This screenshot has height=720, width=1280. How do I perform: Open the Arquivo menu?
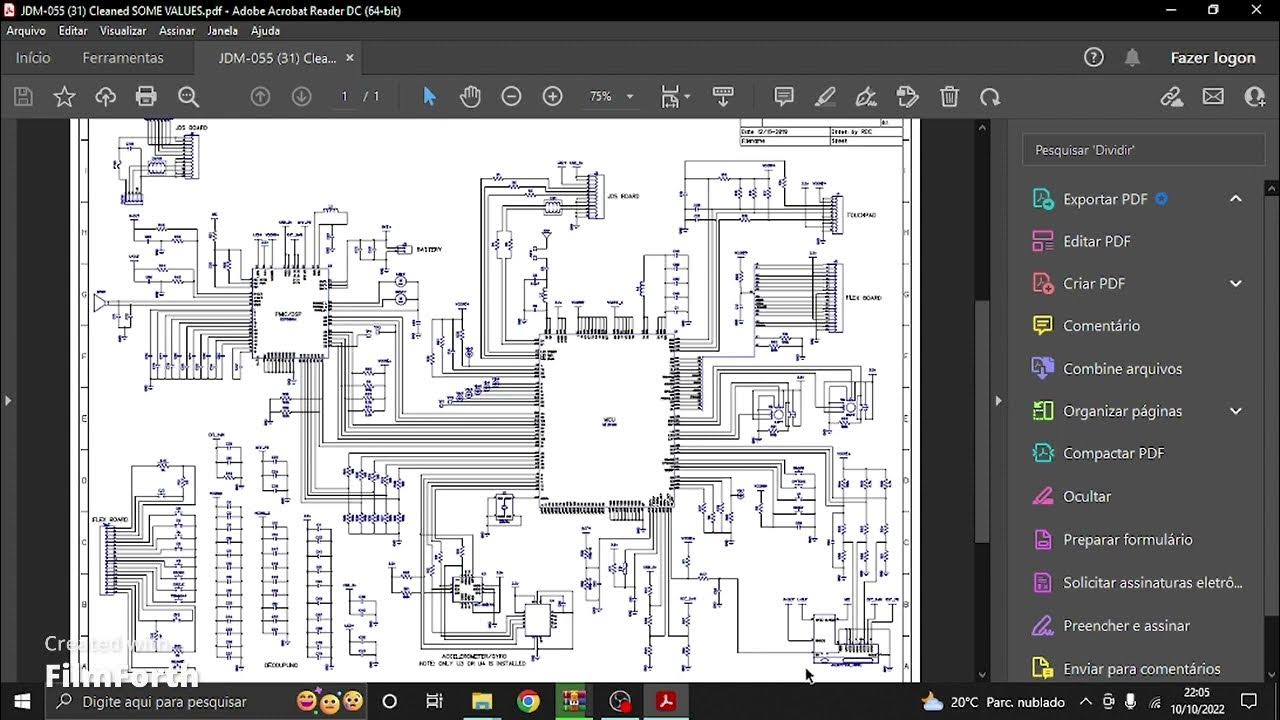[x=26, y=31]
